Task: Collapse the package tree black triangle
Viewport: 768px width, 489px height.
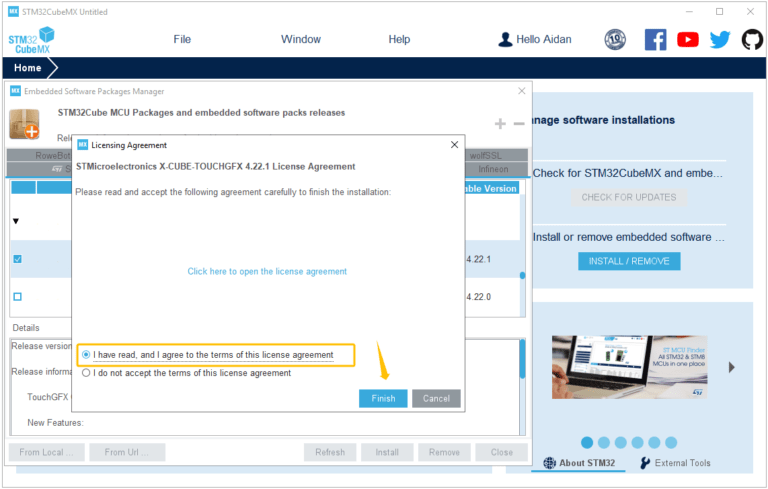Action: (x=16, y=221)
